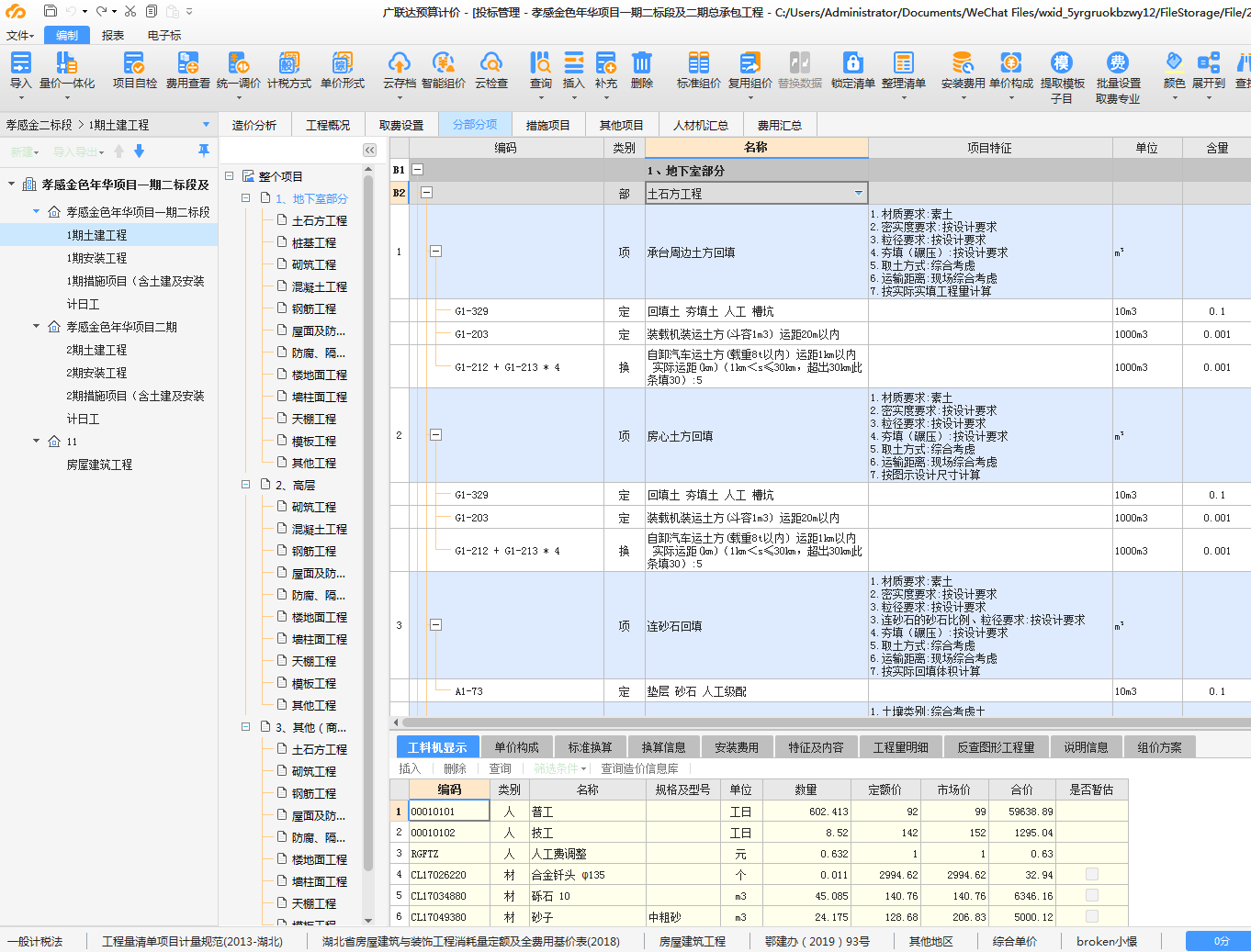Collapse tree panel with double-arrow button
The height and width of the screenshot is (952, 1251).
point(369,150)
